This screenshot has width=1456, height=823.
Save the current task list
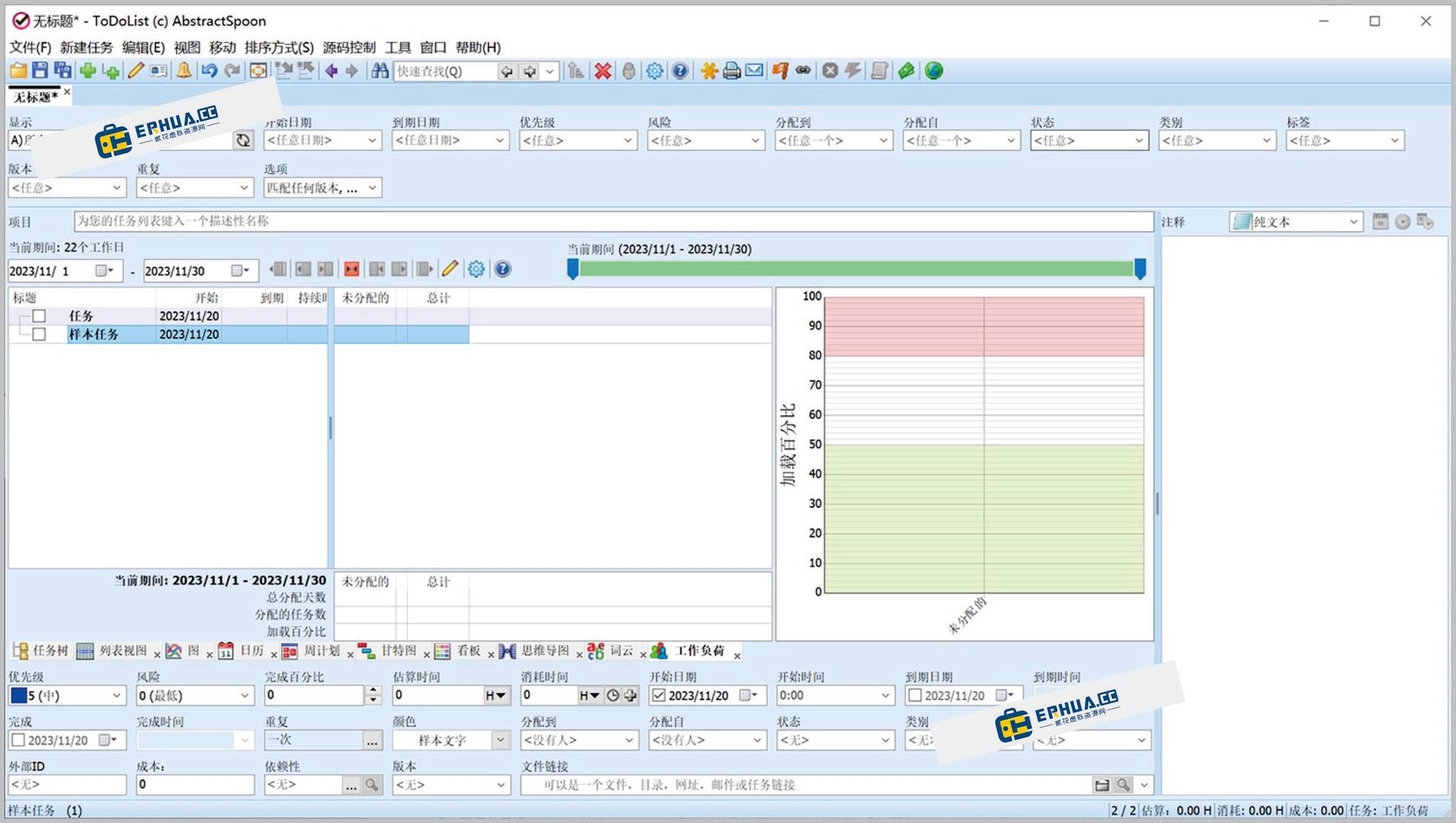point(39,71)
